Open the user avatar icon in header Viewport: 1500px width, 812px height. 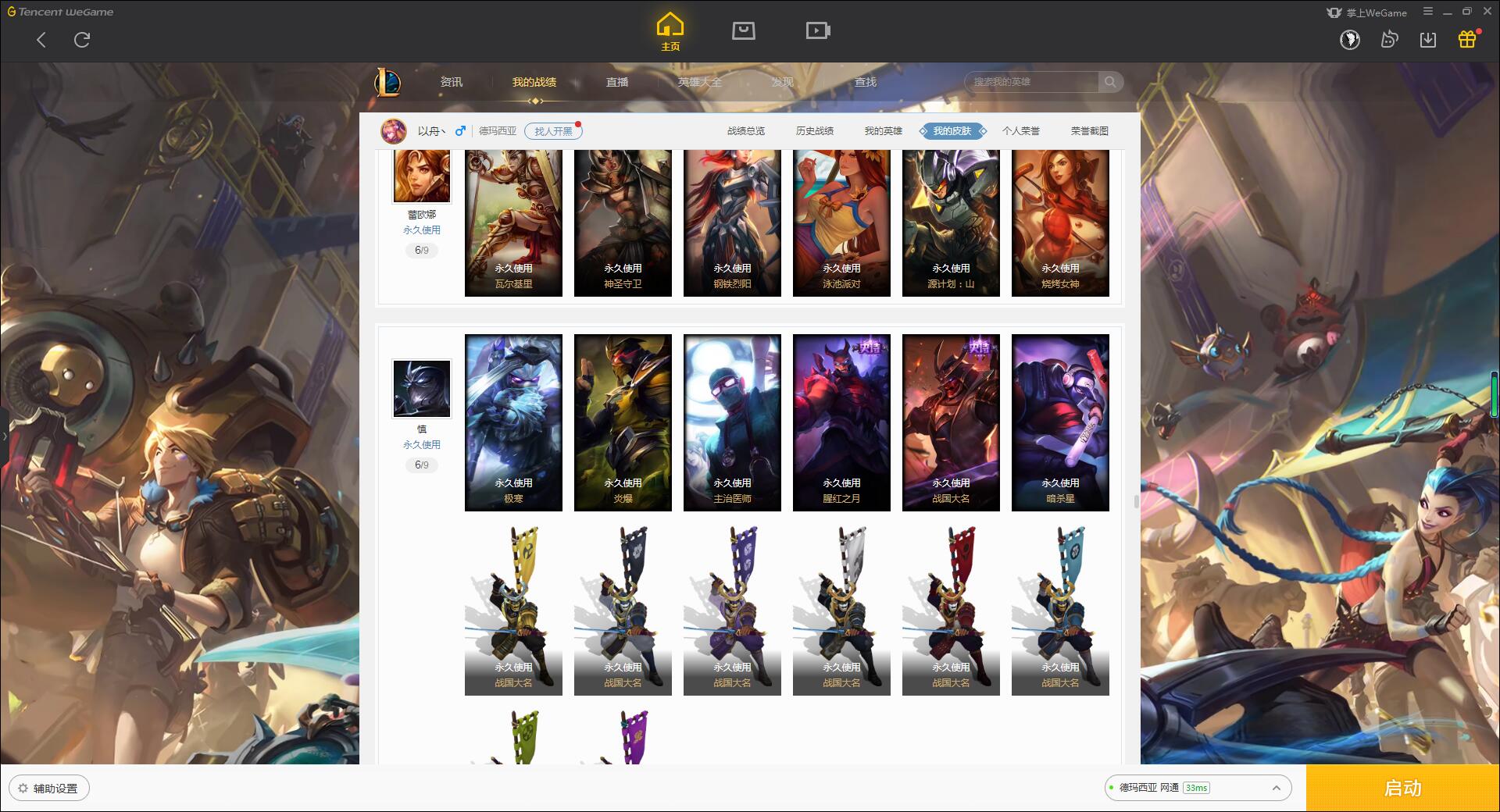[x=1350, y=39]
